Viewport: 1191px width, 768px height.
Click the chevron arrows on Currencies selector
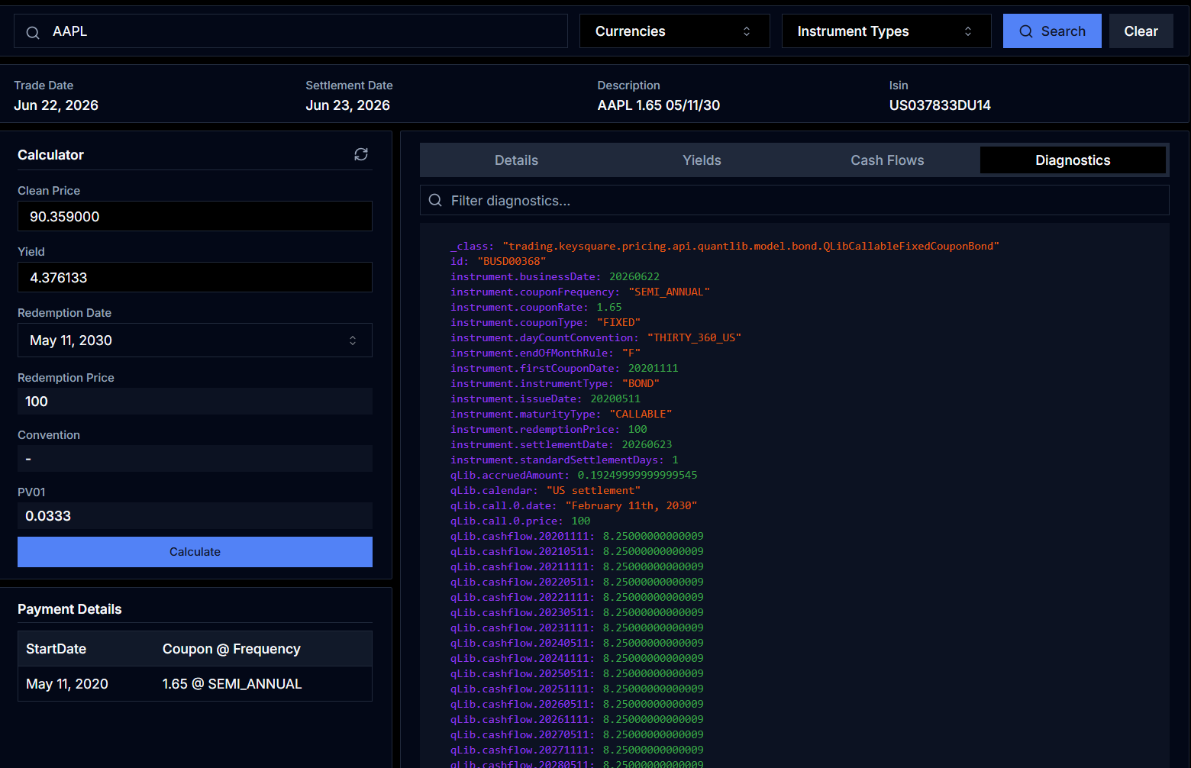coord(747,31)
